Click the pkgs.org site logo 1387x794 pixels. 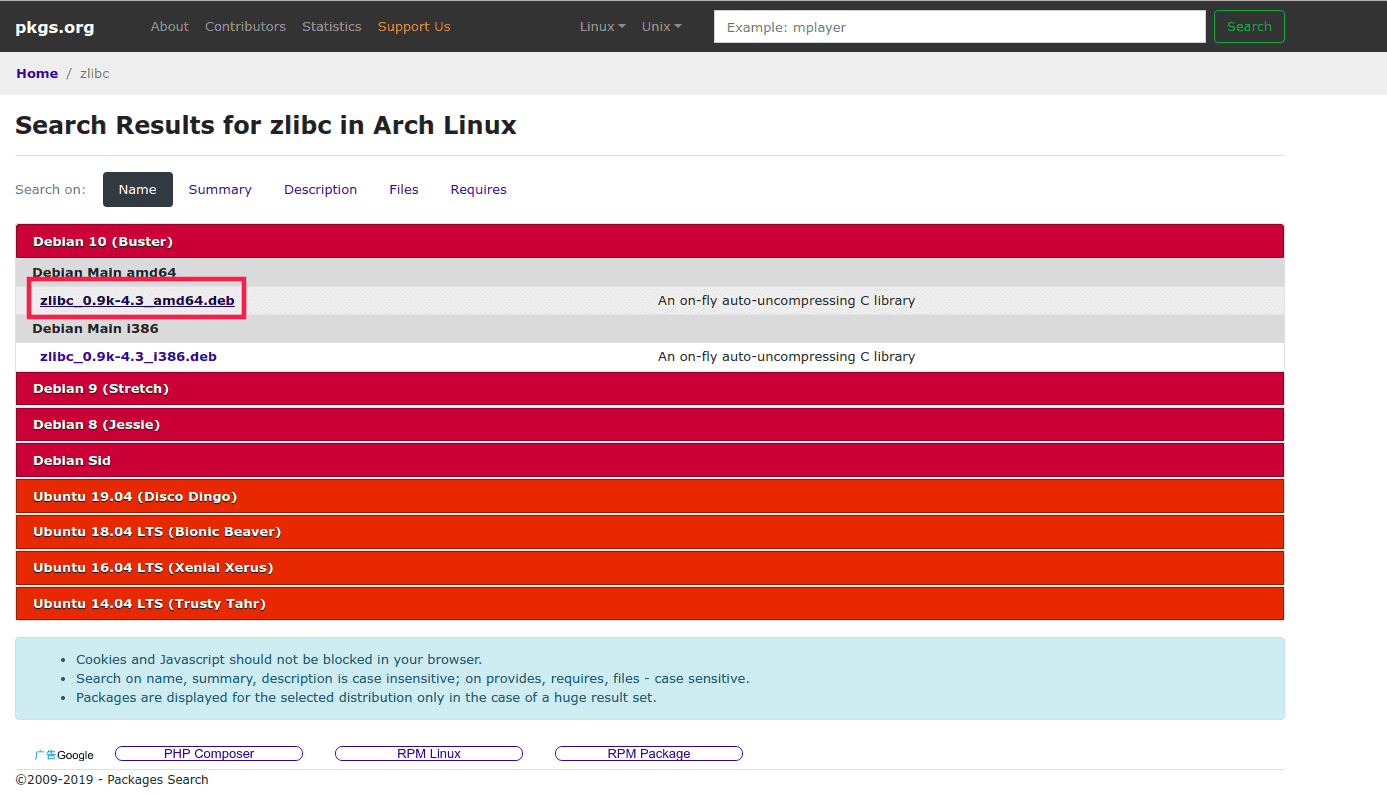[55, 27]
